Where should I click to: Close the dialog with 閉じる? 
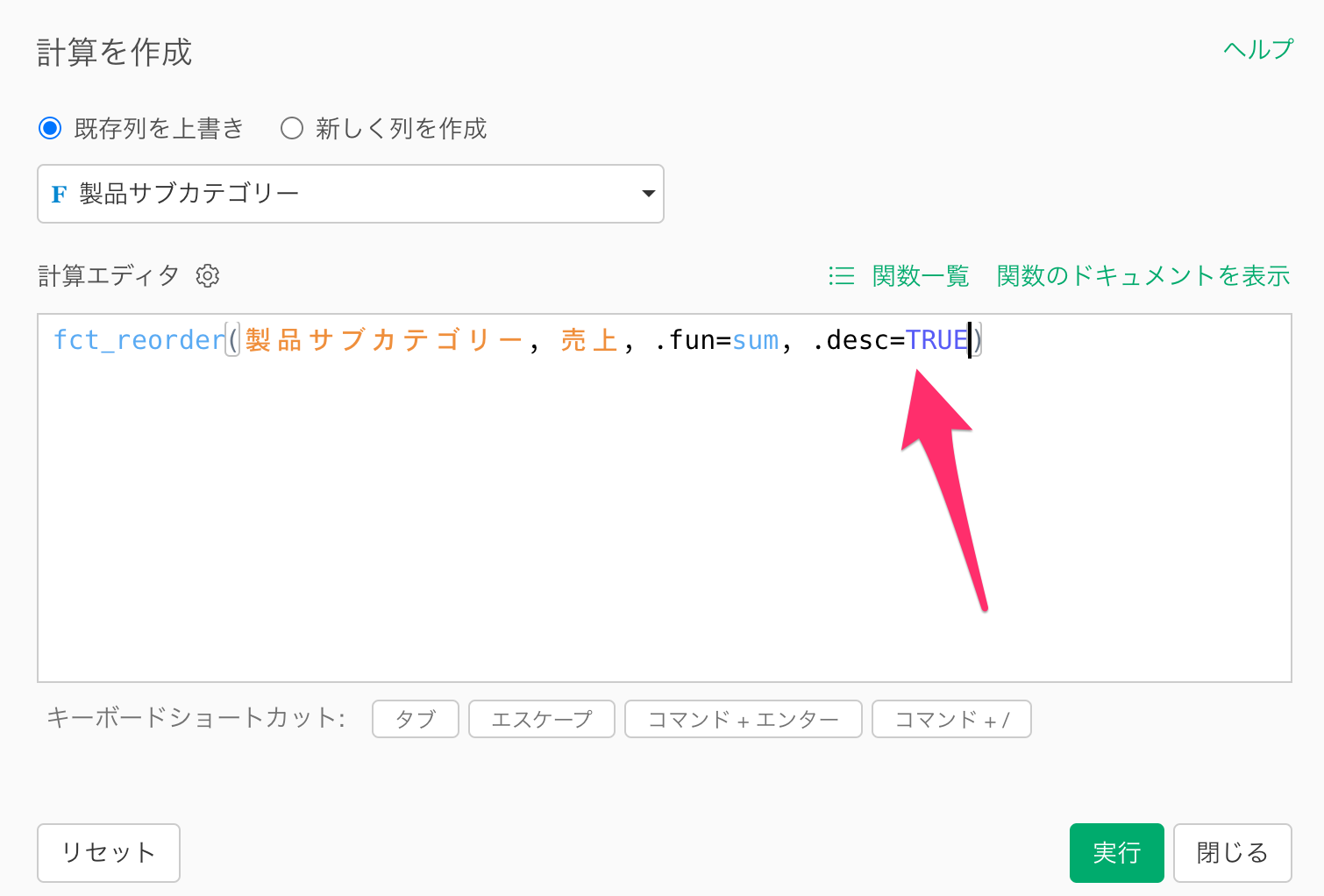tap(1232, 852)
